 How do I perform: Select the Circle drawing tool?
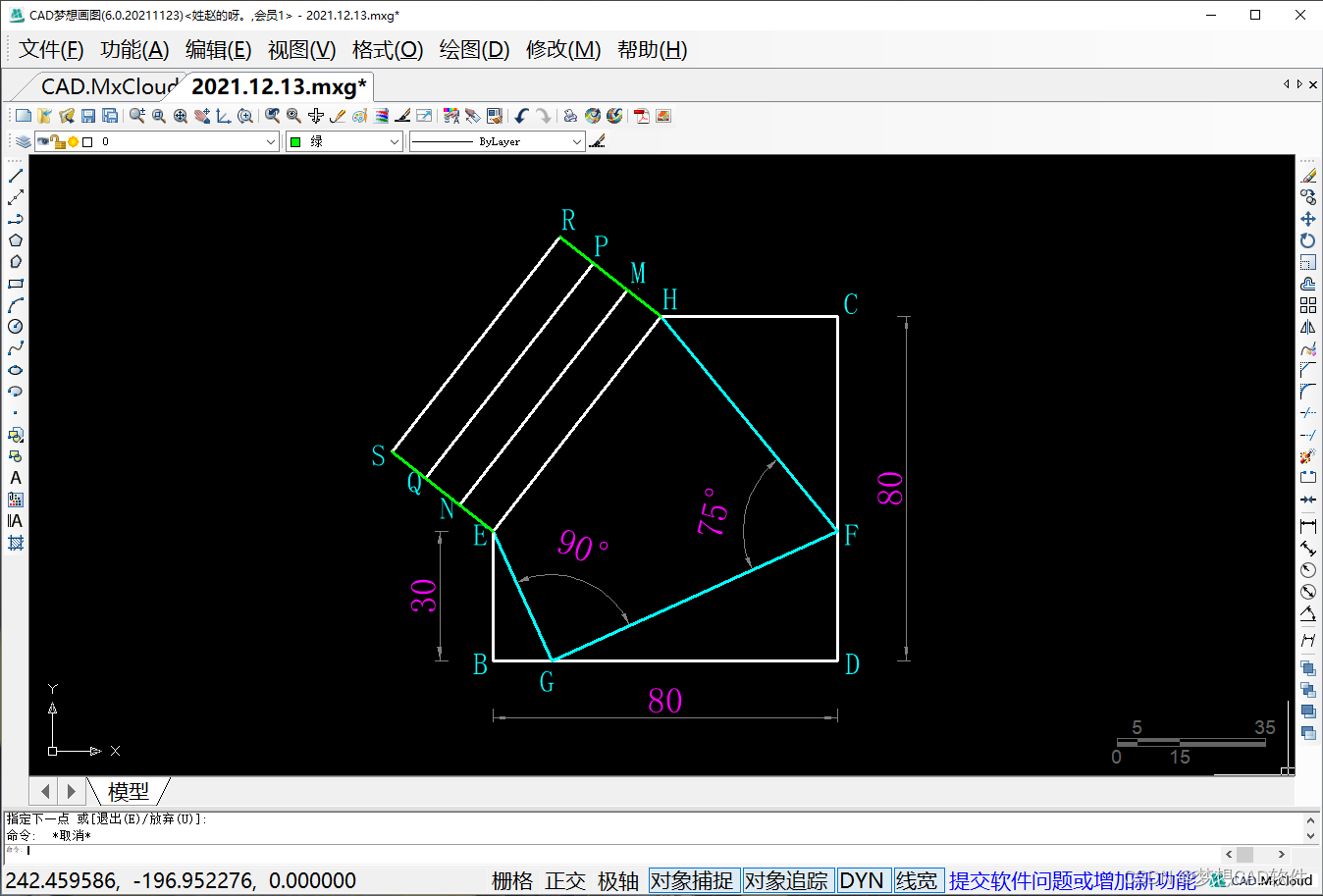point(16,327)
